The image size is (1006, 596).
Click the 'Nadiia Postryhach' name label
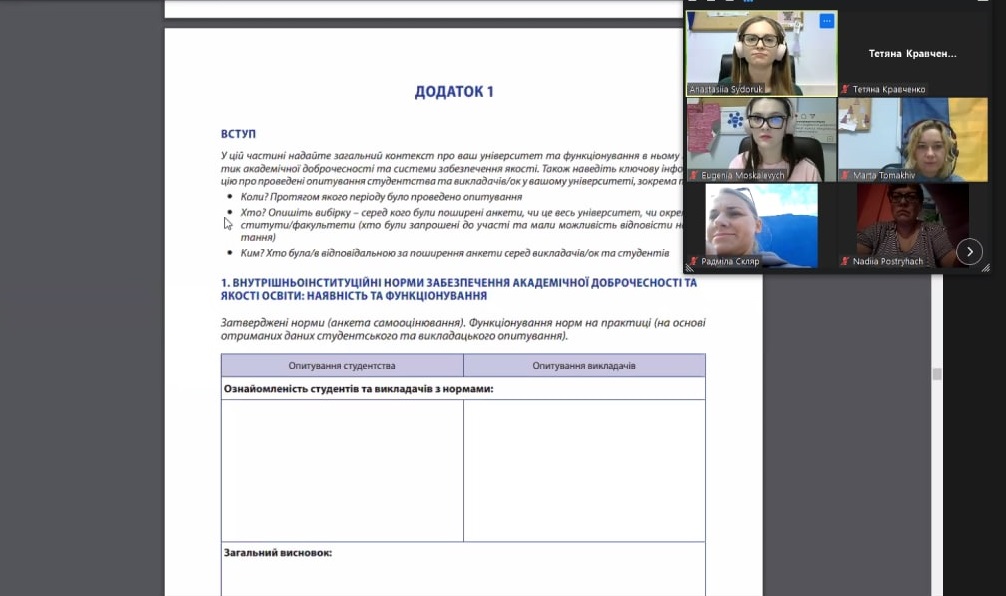point(887,261)
